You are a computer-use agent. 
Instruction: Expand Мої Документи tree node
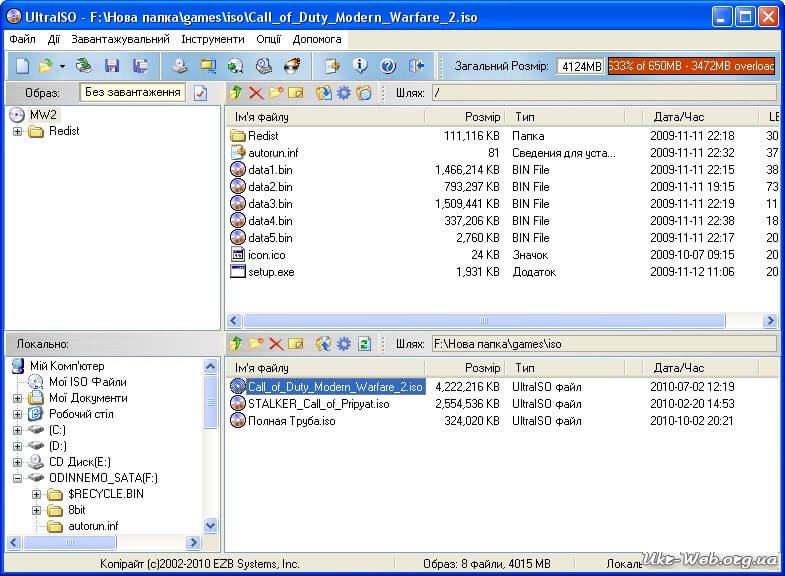click(x=18, y=398)
